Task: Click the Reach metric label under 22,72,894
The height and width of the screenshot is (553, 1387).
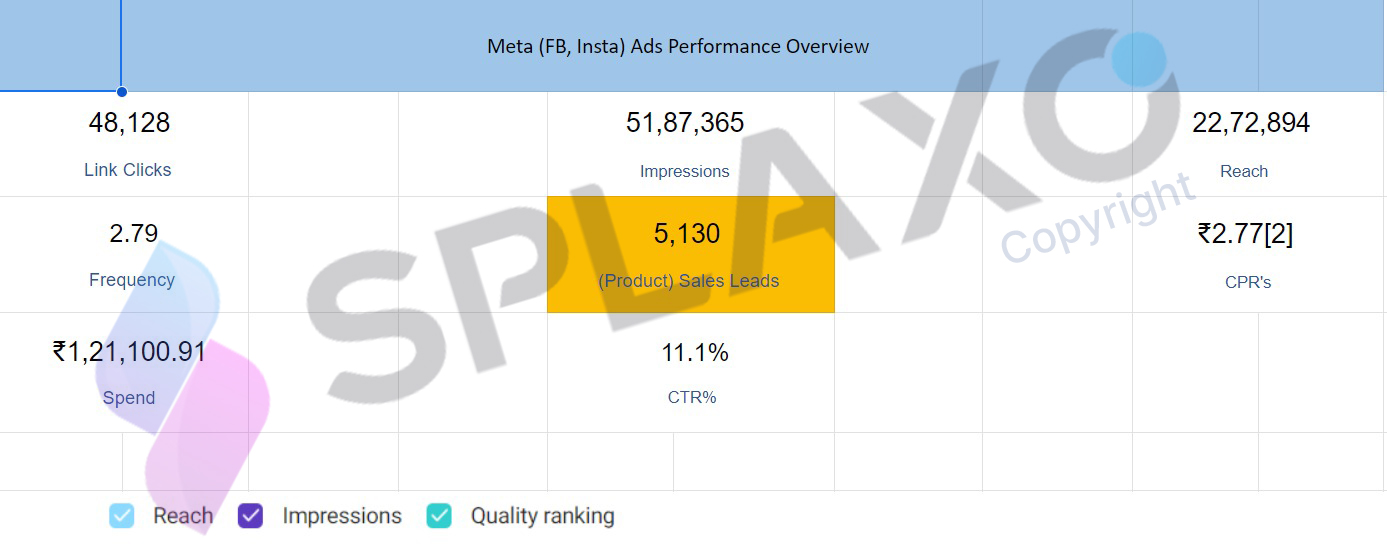Action: 1244,172
